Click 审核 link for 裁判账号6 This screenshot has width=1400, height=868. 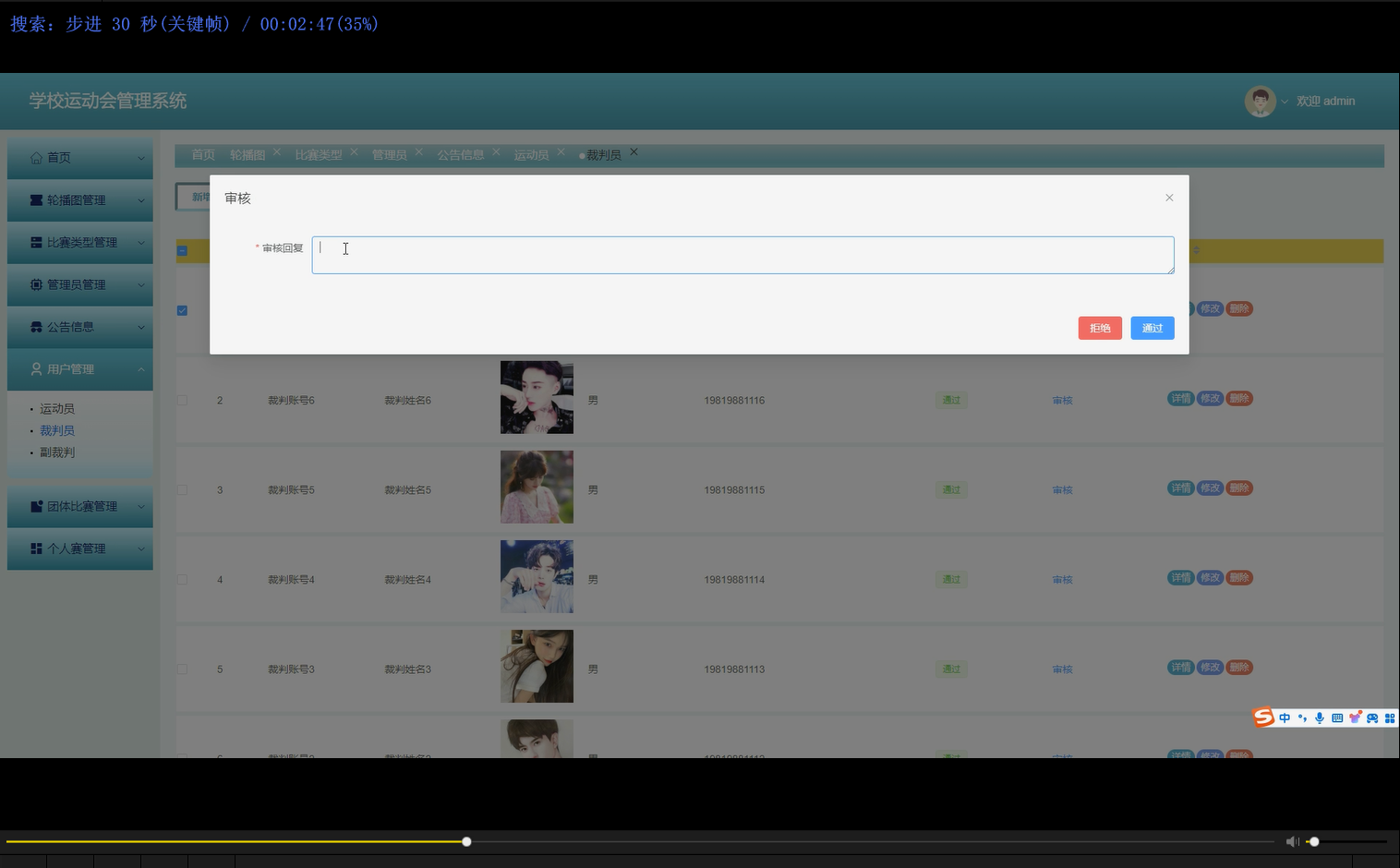[x=1062, y=401]
